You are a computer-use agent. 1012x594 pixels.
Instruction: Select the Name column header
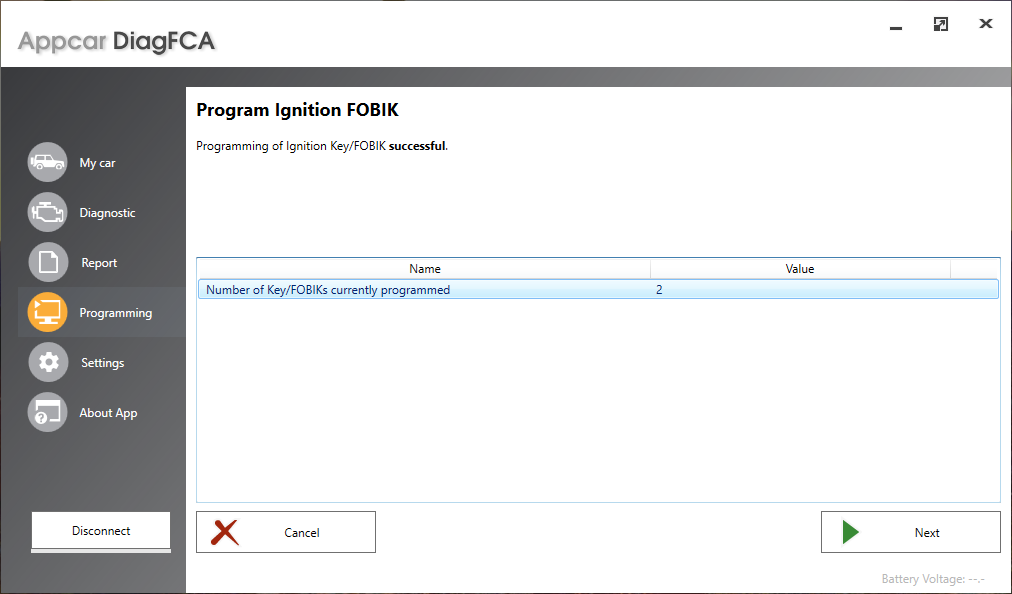point(424,268)
